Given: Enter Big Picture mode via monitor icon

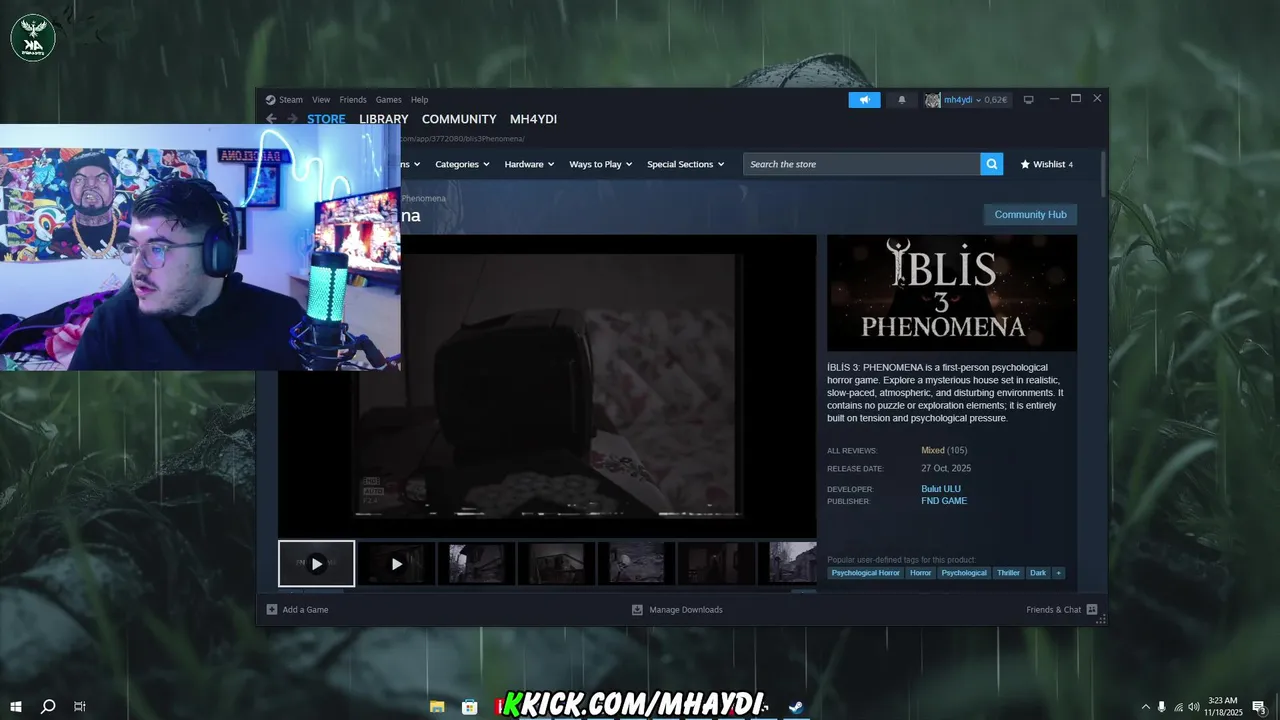Looking at the screenshot, I should click(1028, 99).
